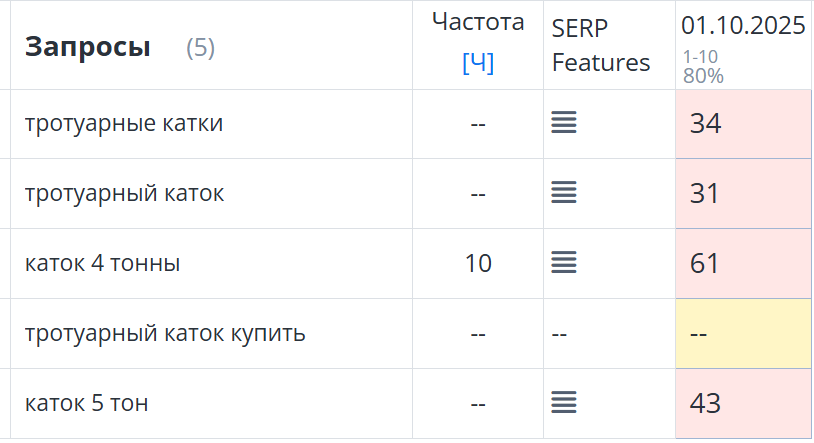Click frequency value 10 for каток 4 тонны
This screenshot has height=443, width=814.
tap(478, 264)
